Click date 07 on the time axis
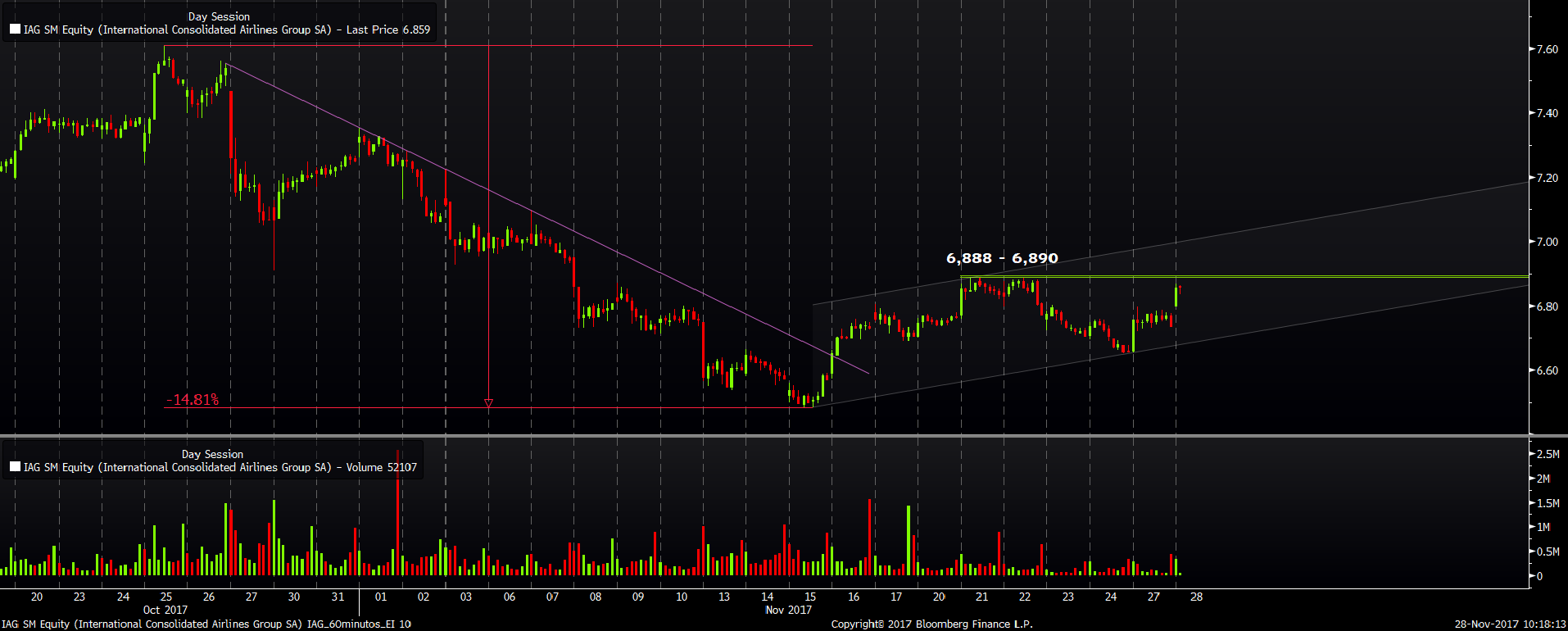The height and width of the screenshot is (631, 1568). (552, 597)
